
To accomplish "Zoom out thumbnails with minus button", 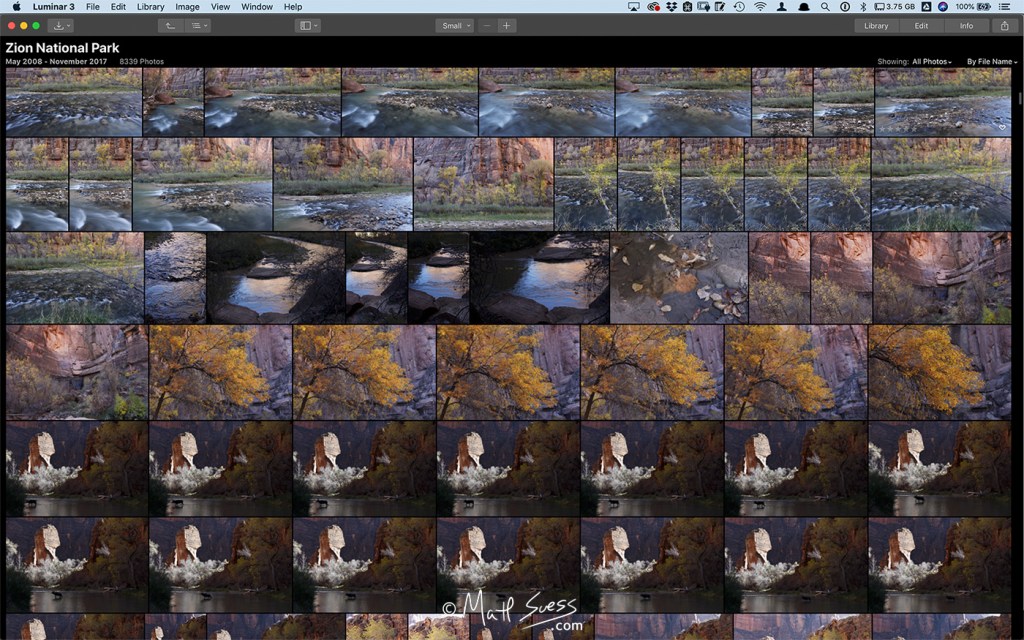I will point(487,26).
